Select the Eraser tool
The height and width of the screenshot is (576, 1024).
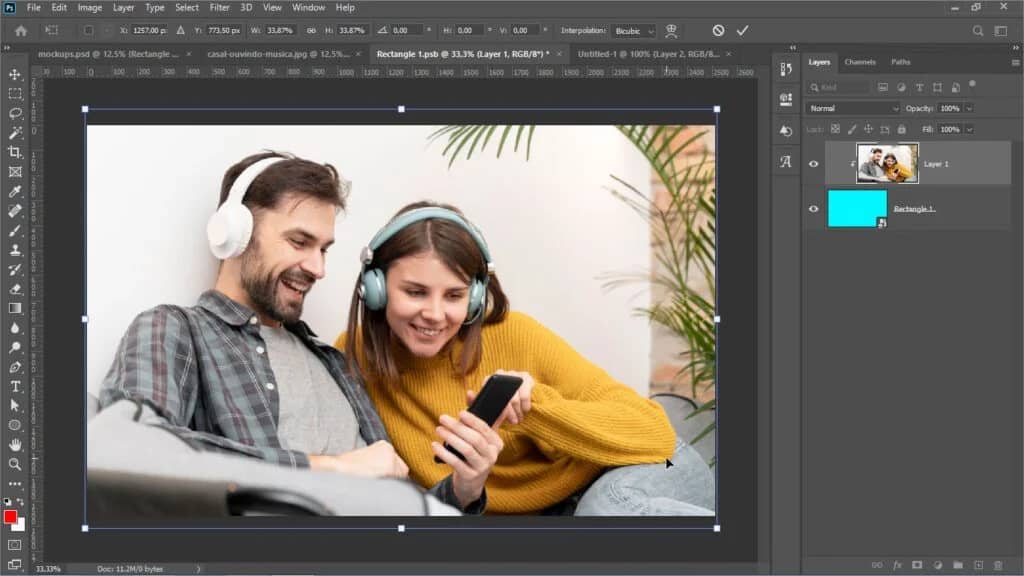point(15,289)
